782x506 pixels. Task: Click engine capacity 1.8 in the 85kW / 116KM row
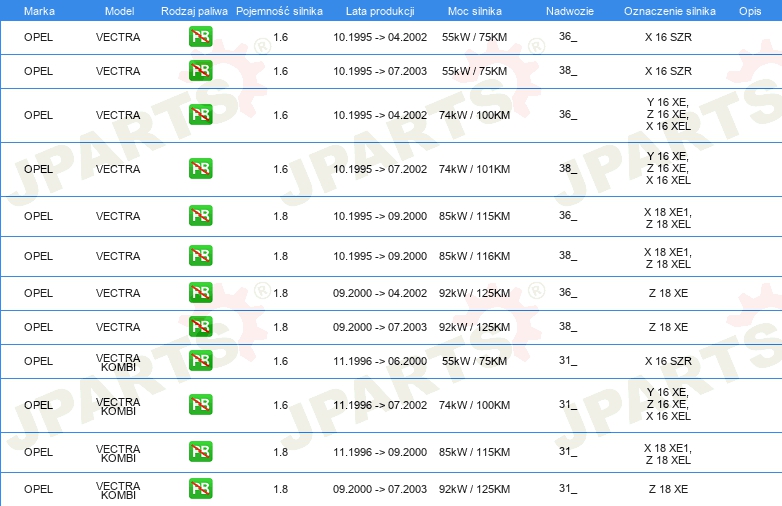pyautogui.click(x=281, y=256)
